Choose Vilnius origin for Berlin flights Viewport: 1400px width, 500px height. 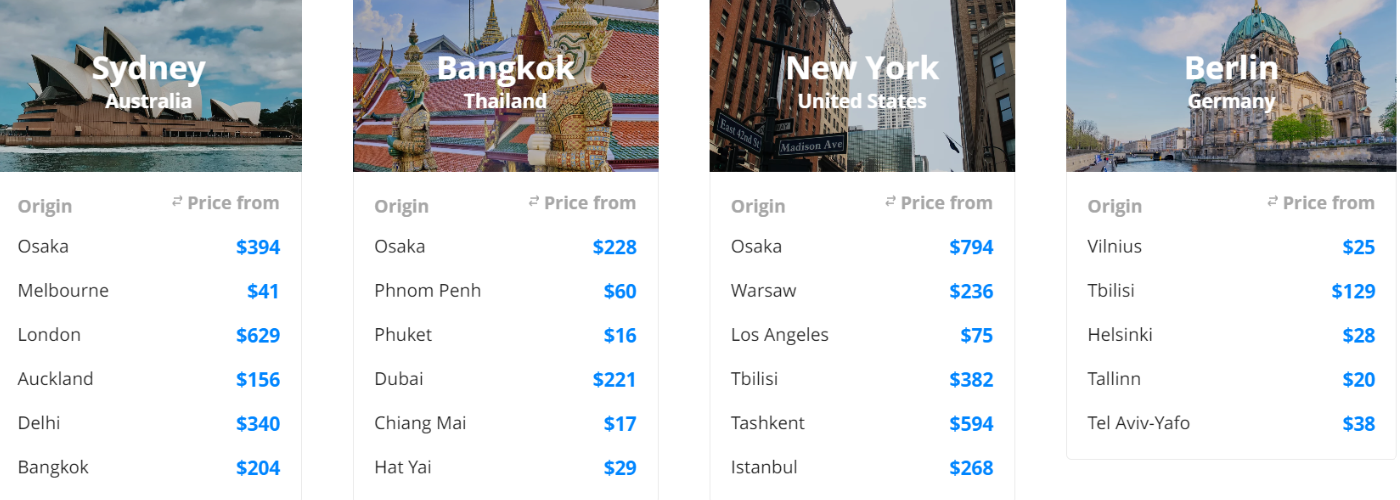(x=1115, y=246)
